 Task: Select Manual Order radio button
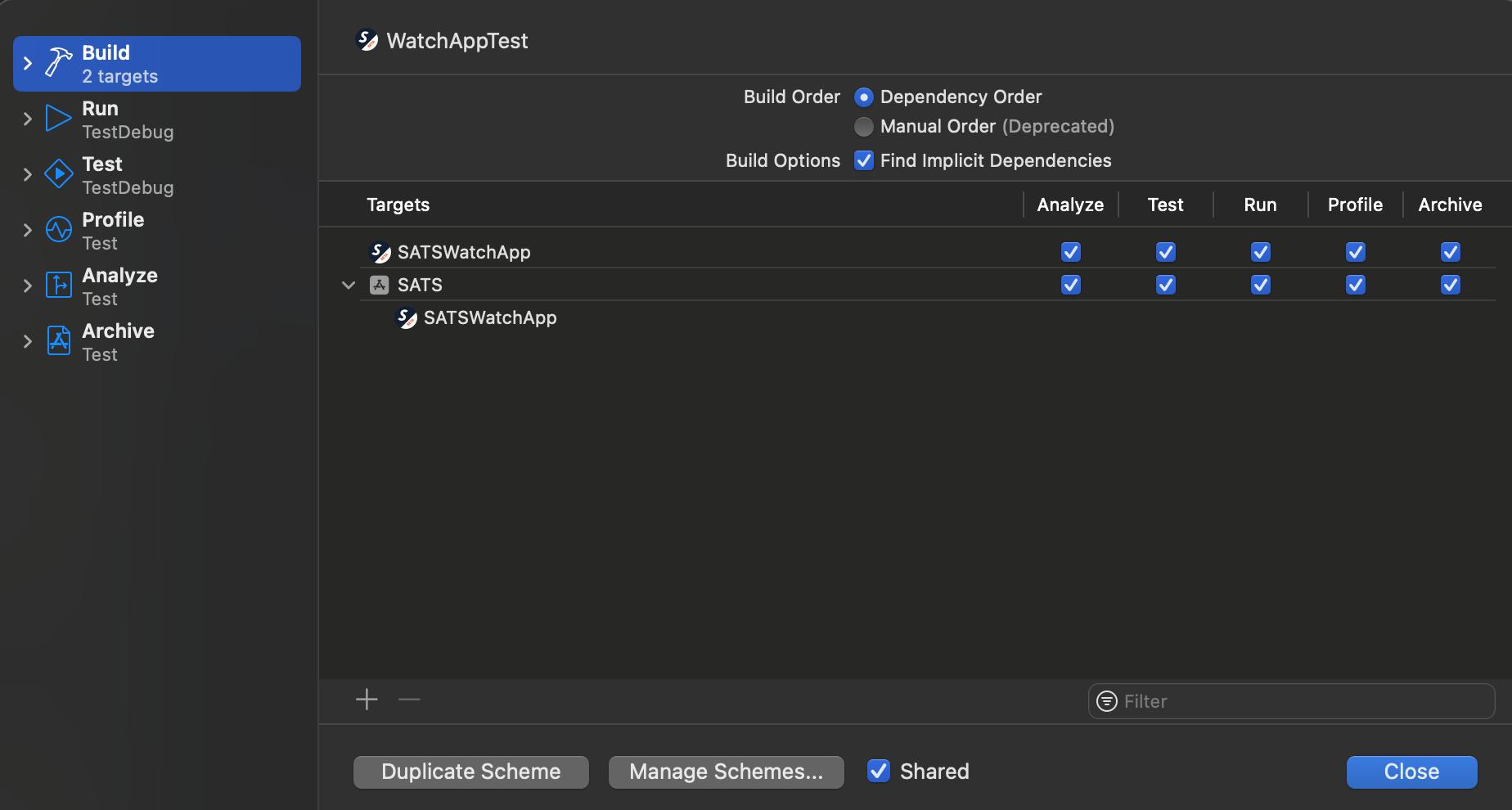coord(863,127)
